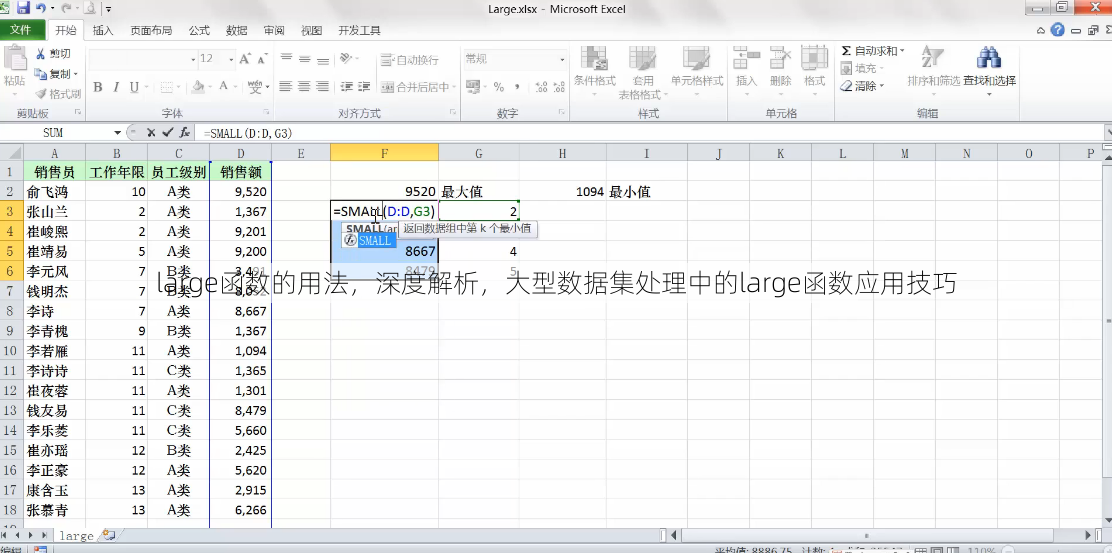
Task: Open the File (文件) tab
Action: (x=21, y=30)
